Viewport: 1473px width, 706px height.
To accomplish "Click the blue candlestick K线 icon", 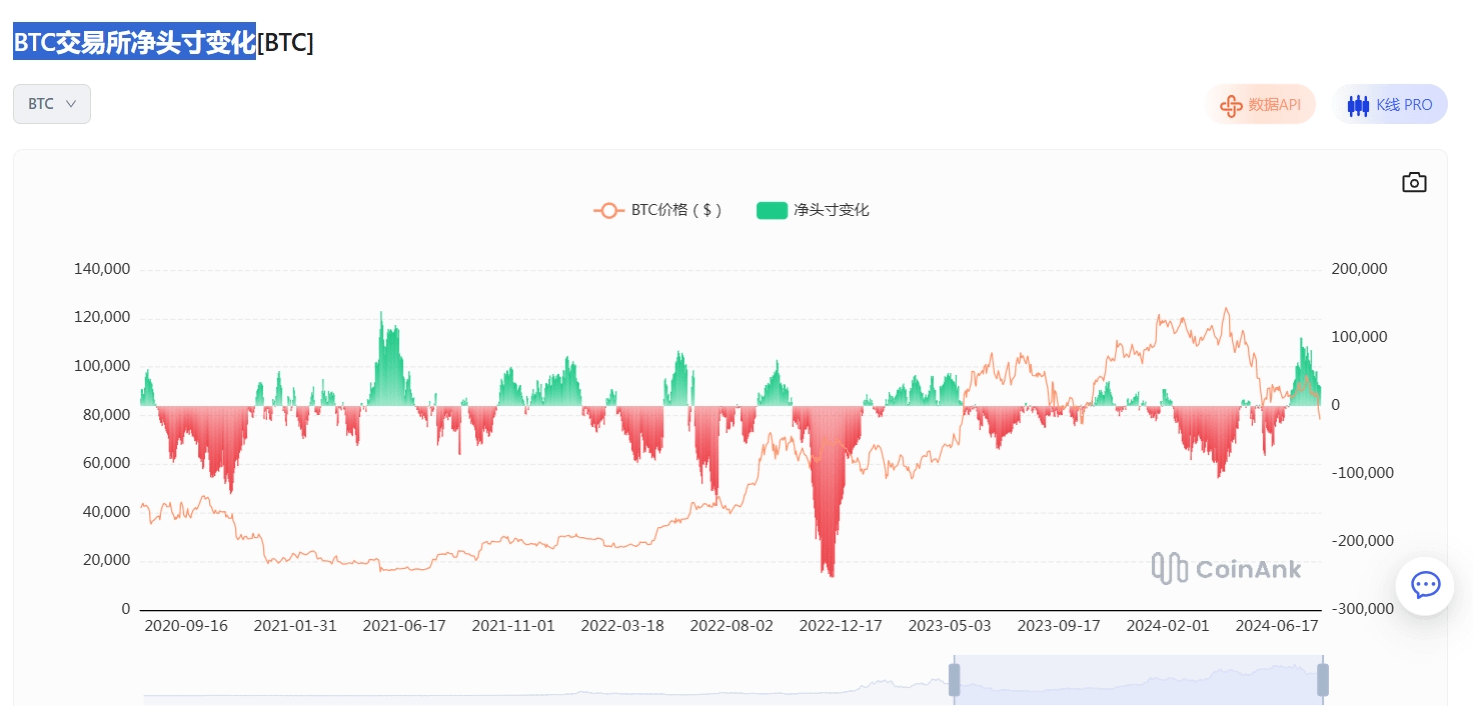I will [x=1358, y=105].
